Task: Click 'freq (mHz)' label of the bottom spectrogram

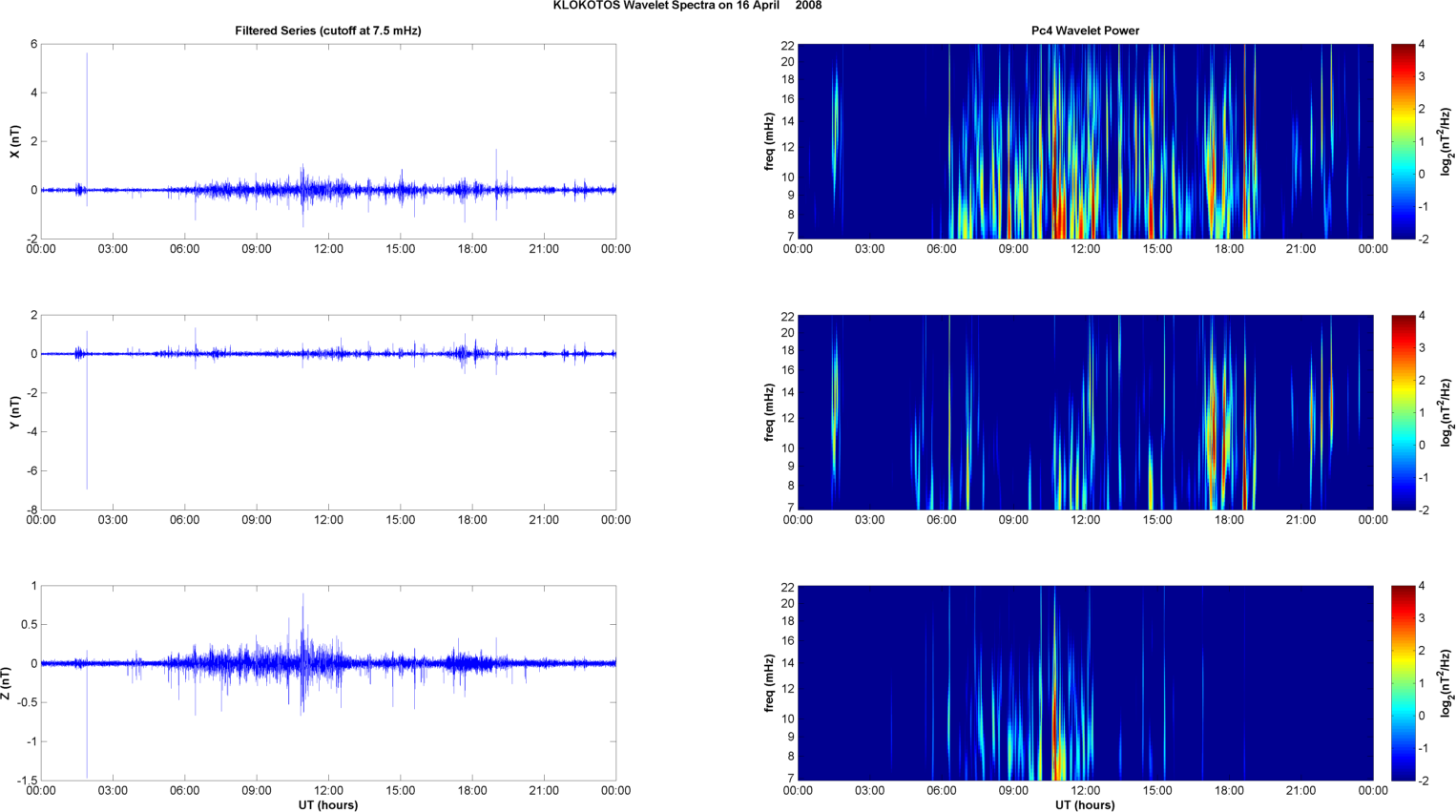Action: point(769,683)
